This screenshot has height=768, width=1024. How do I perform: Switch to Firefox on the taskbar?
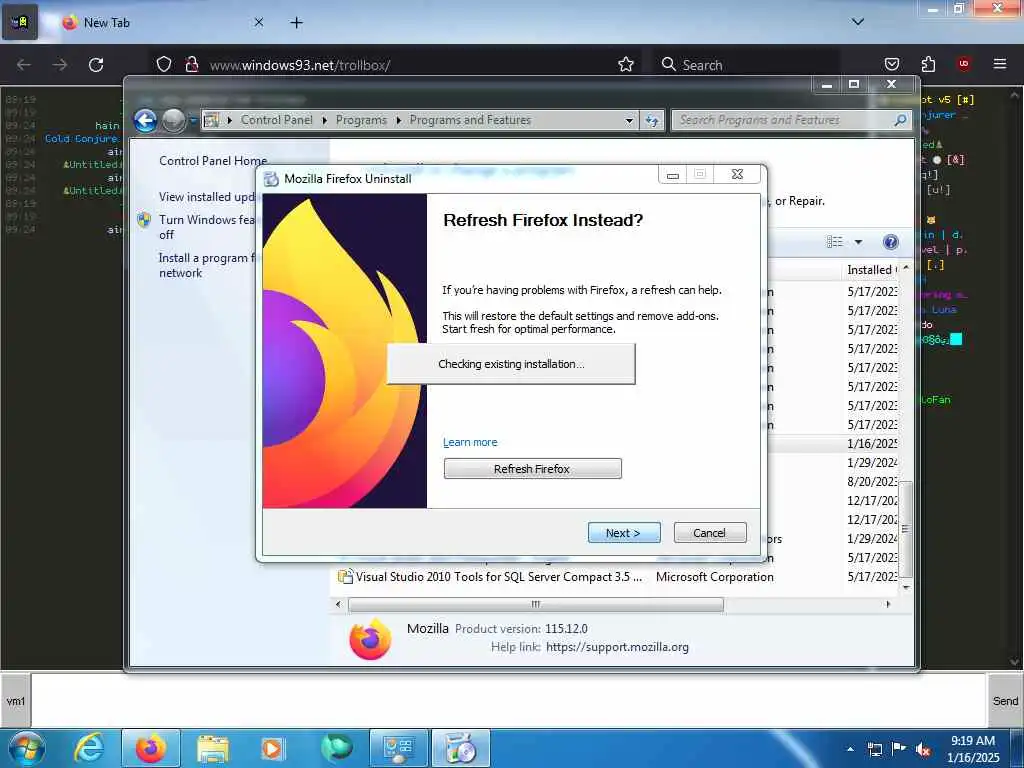click(x=151, y=748)
